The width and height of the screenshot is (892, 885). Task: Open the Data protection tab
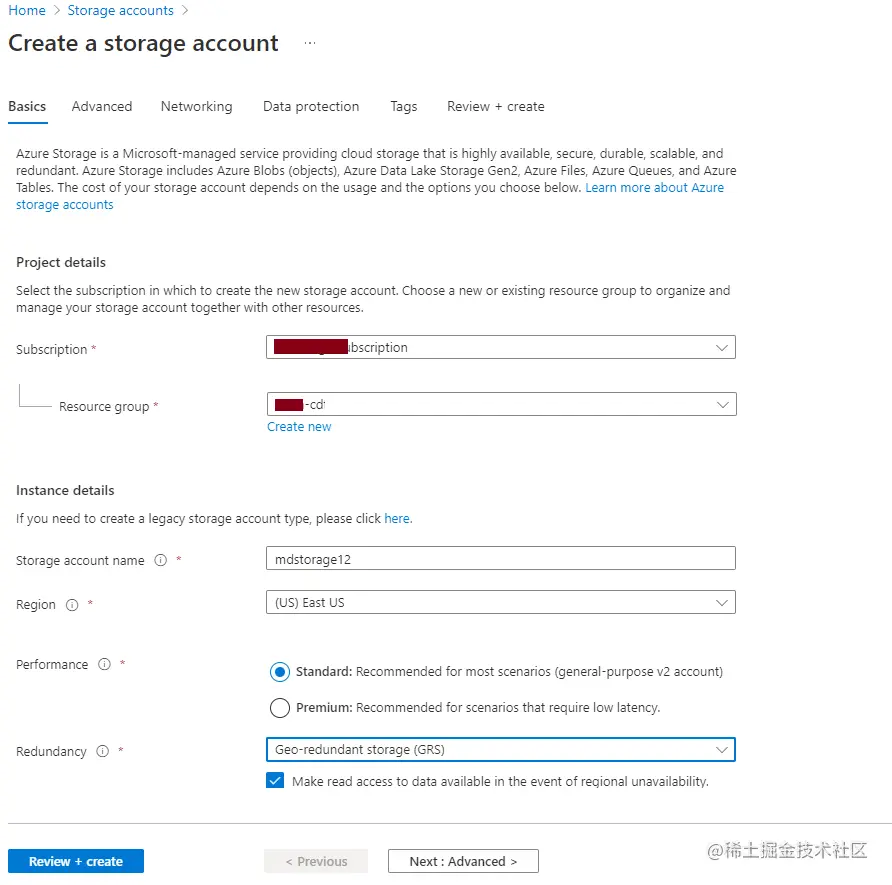coord(309,106)
